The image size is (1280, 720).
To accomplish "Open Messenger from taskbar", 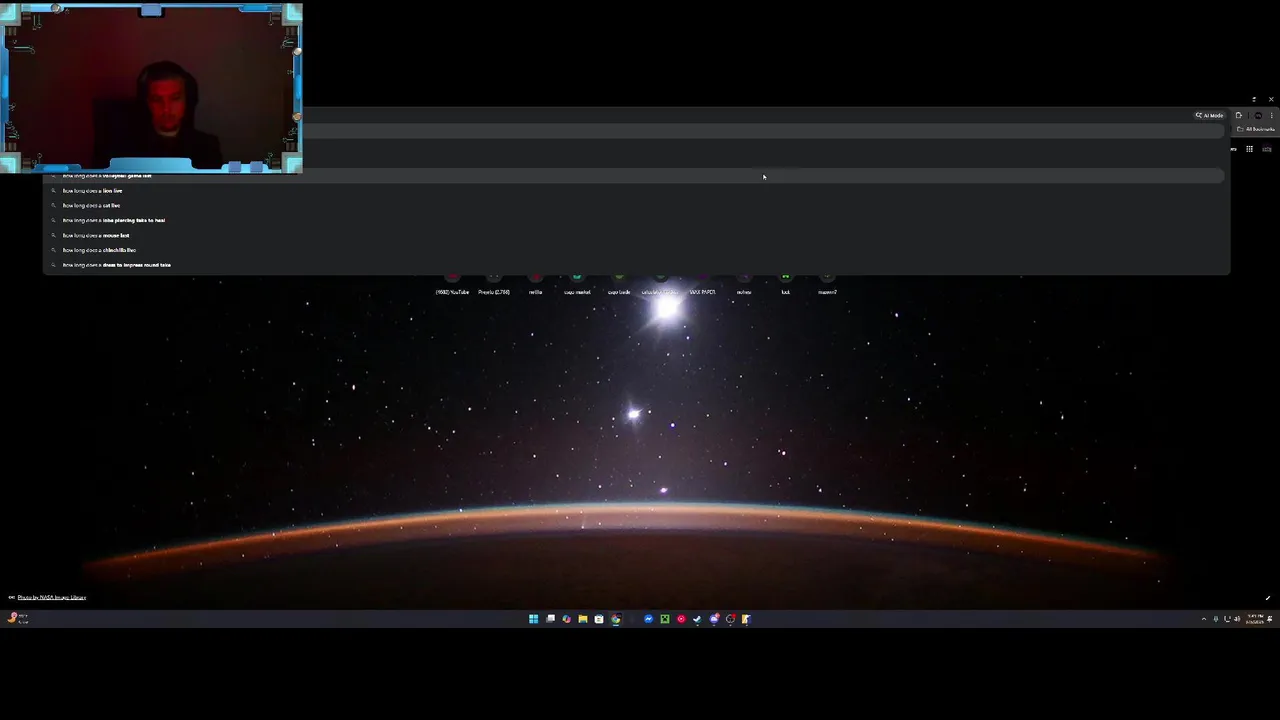I will pyautogui.click(x=648, y=619).
